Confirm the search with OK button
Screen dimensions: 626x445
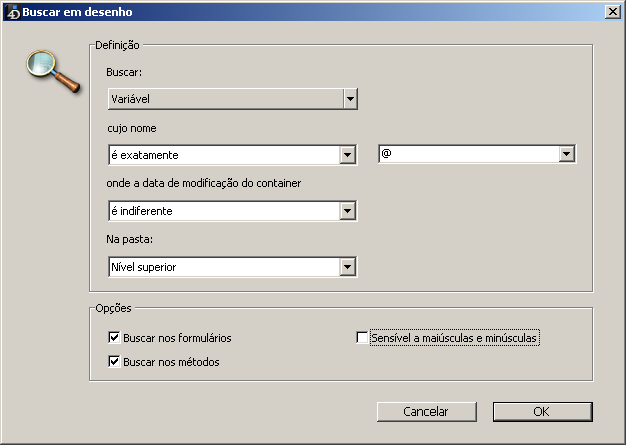tap(542, 411)
